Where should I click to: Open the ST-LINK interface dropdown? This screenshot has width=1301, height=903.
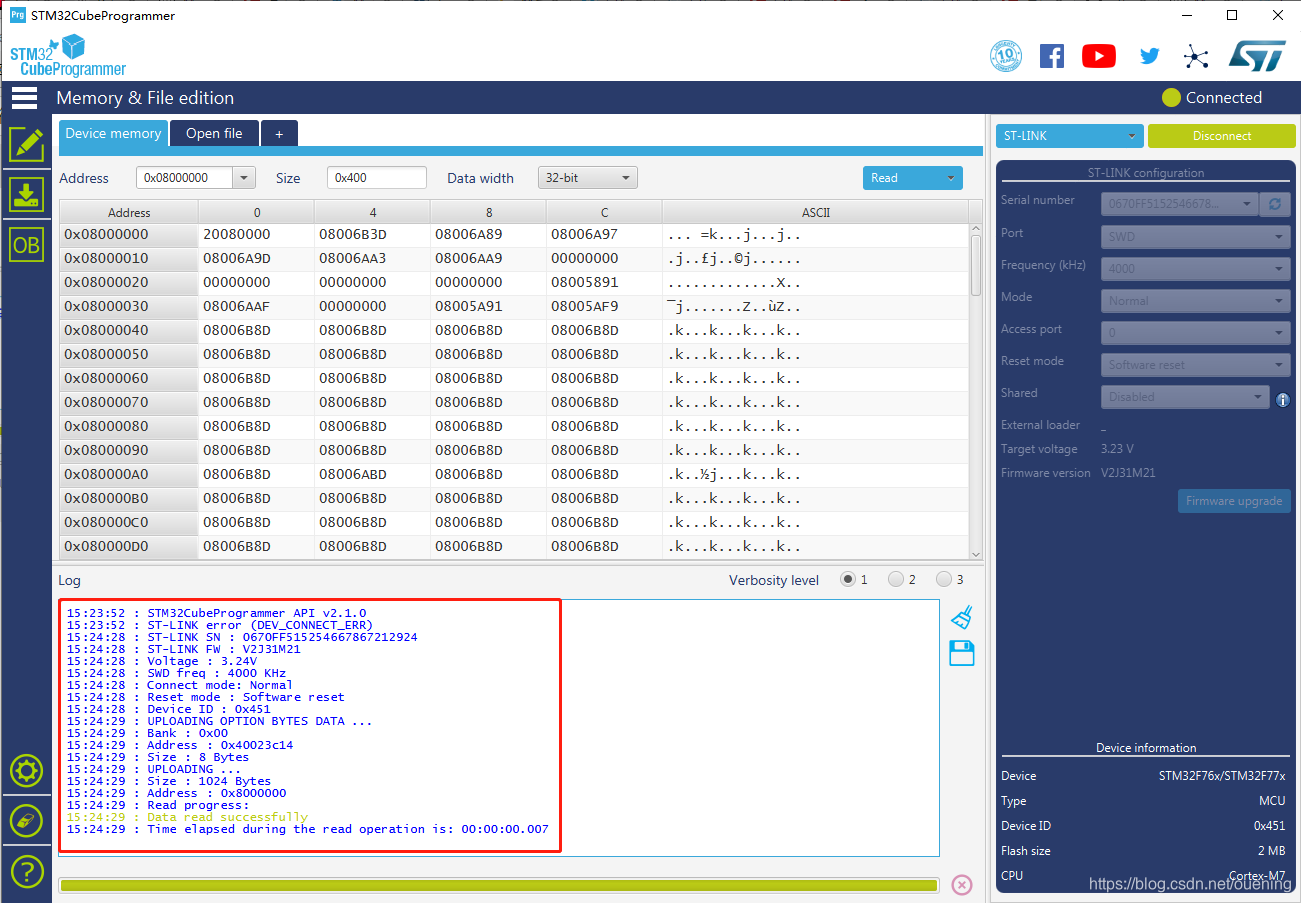(1069, 136)
